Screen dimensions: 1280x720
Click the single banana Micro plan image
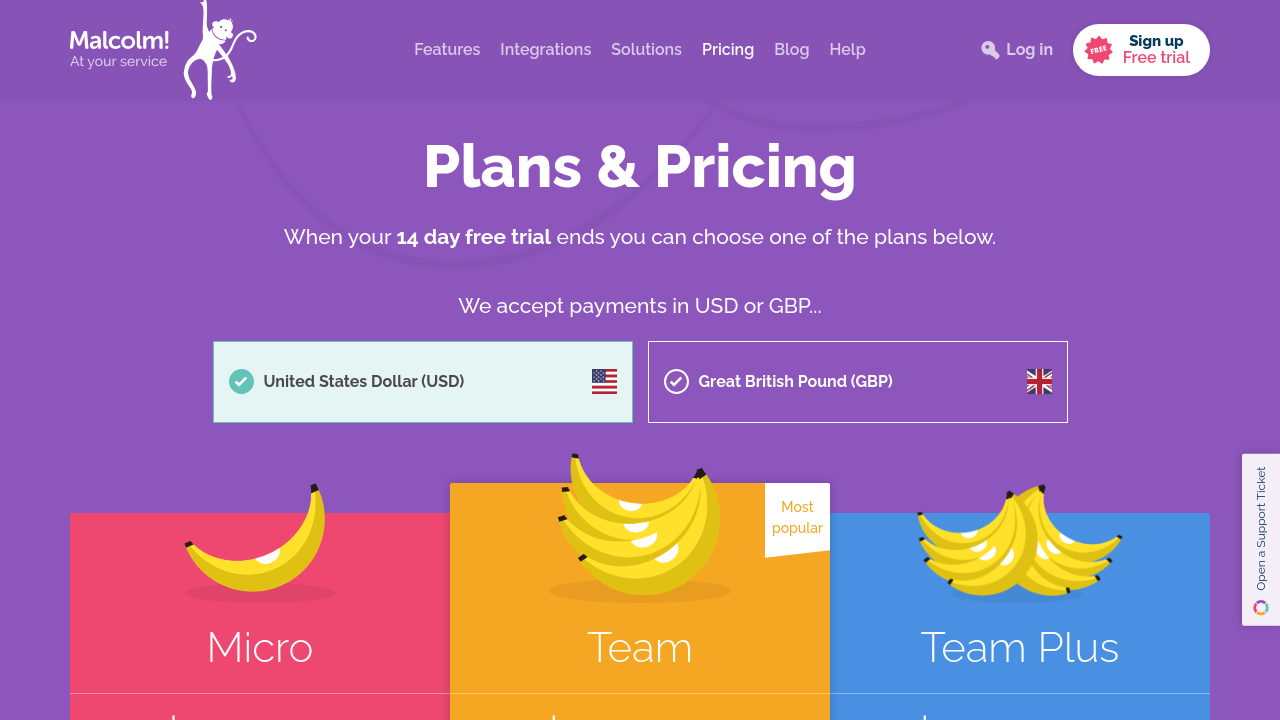point(257,540)
